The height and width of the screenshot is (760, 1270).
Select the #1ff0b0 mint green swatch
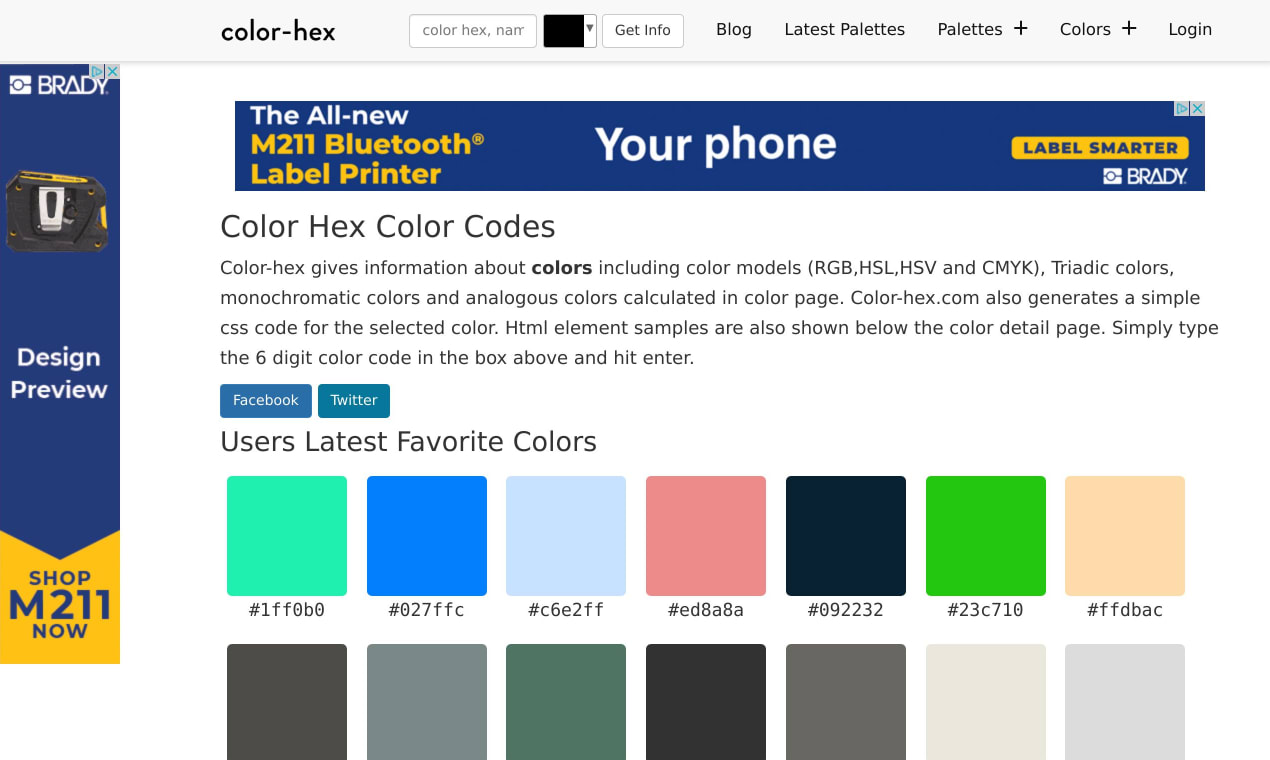coord(287,536)
